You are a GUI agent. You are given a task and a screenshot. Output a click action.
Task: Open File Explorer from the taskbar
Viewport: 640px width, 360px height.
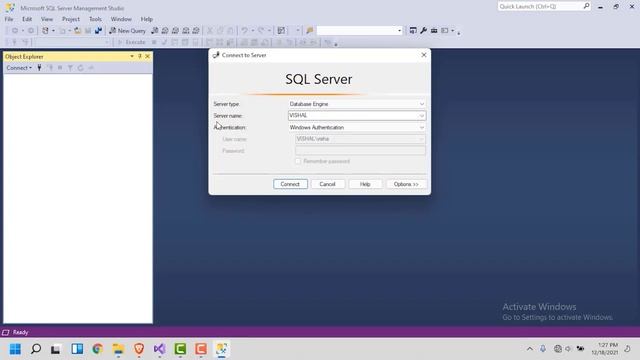pyautogui.click(x=118, y=349)
